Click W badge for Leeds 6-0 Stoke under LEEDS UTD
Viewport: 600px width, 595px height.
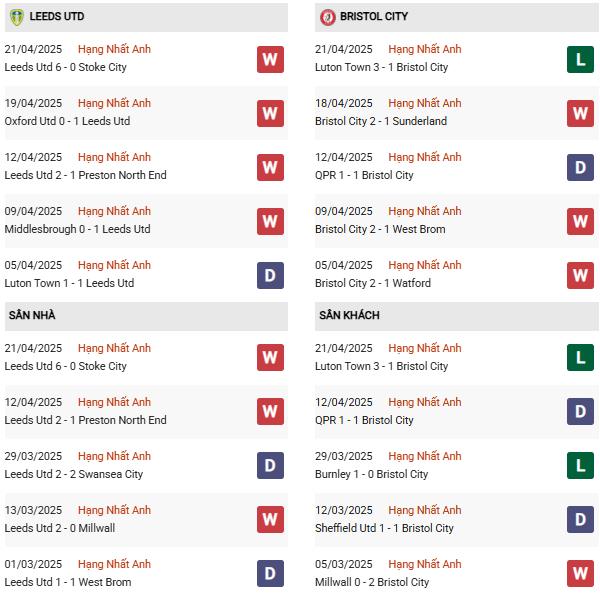point(270,59)
